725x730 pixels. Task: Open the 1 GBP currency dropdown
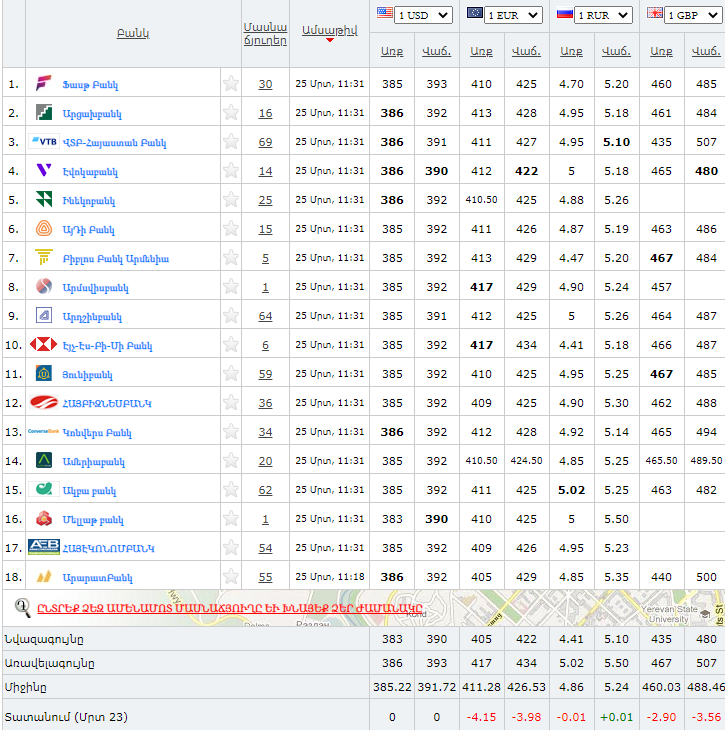pos(693,15)
